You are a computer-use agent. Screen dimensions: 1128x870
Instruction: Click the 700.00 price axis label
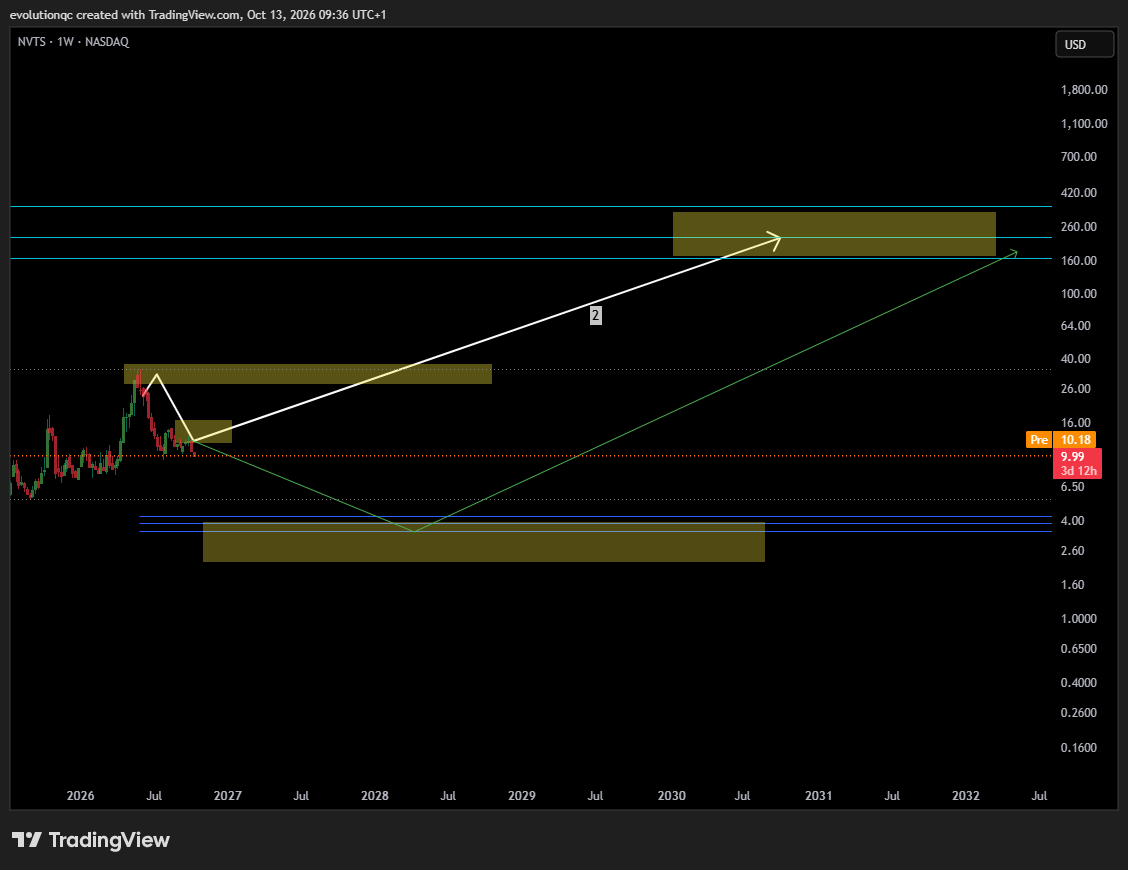pos(1079,157)
